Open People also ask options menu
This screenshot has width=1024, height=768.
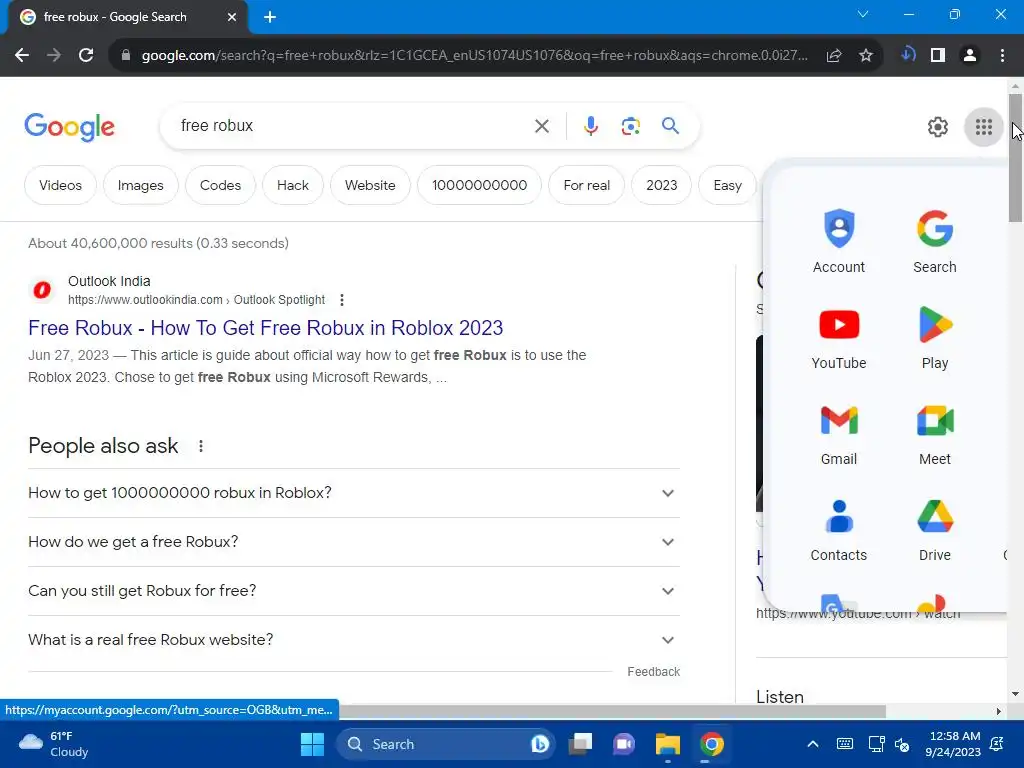[x=200, y=446]
